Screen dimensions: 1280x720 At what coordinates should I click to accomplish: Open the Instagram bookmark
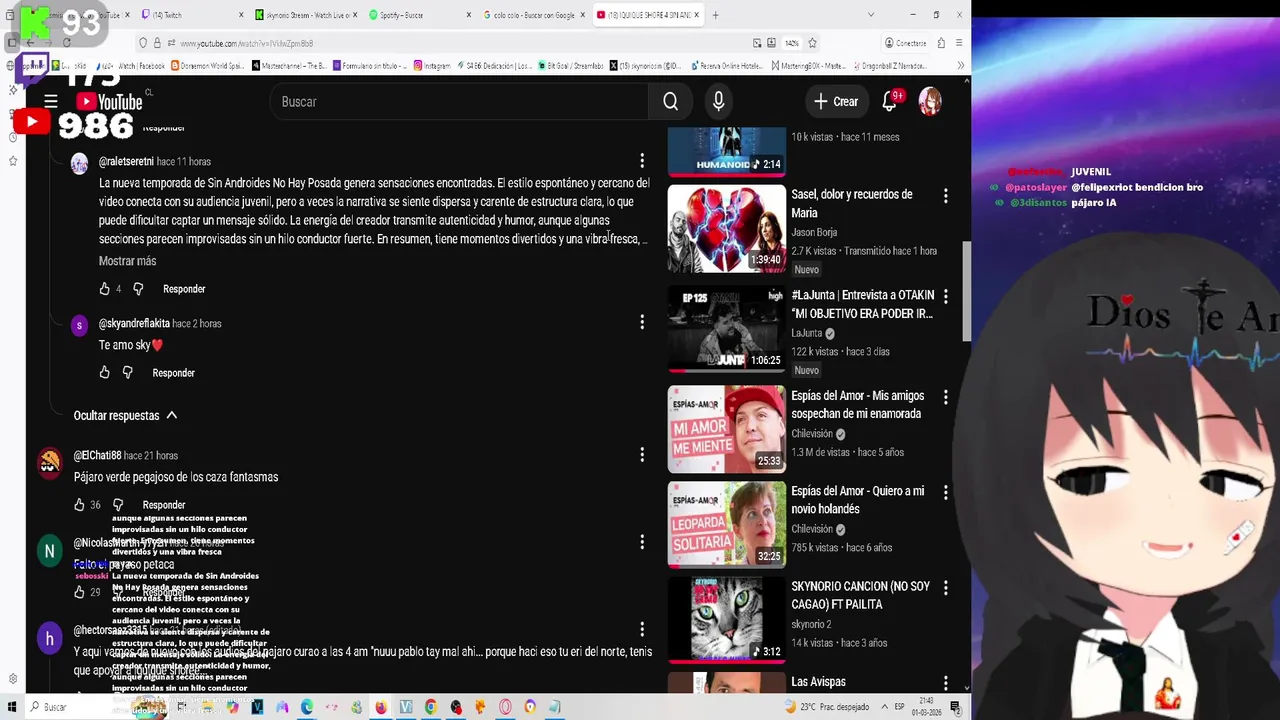pyautogui.click(x=432, y=66)
